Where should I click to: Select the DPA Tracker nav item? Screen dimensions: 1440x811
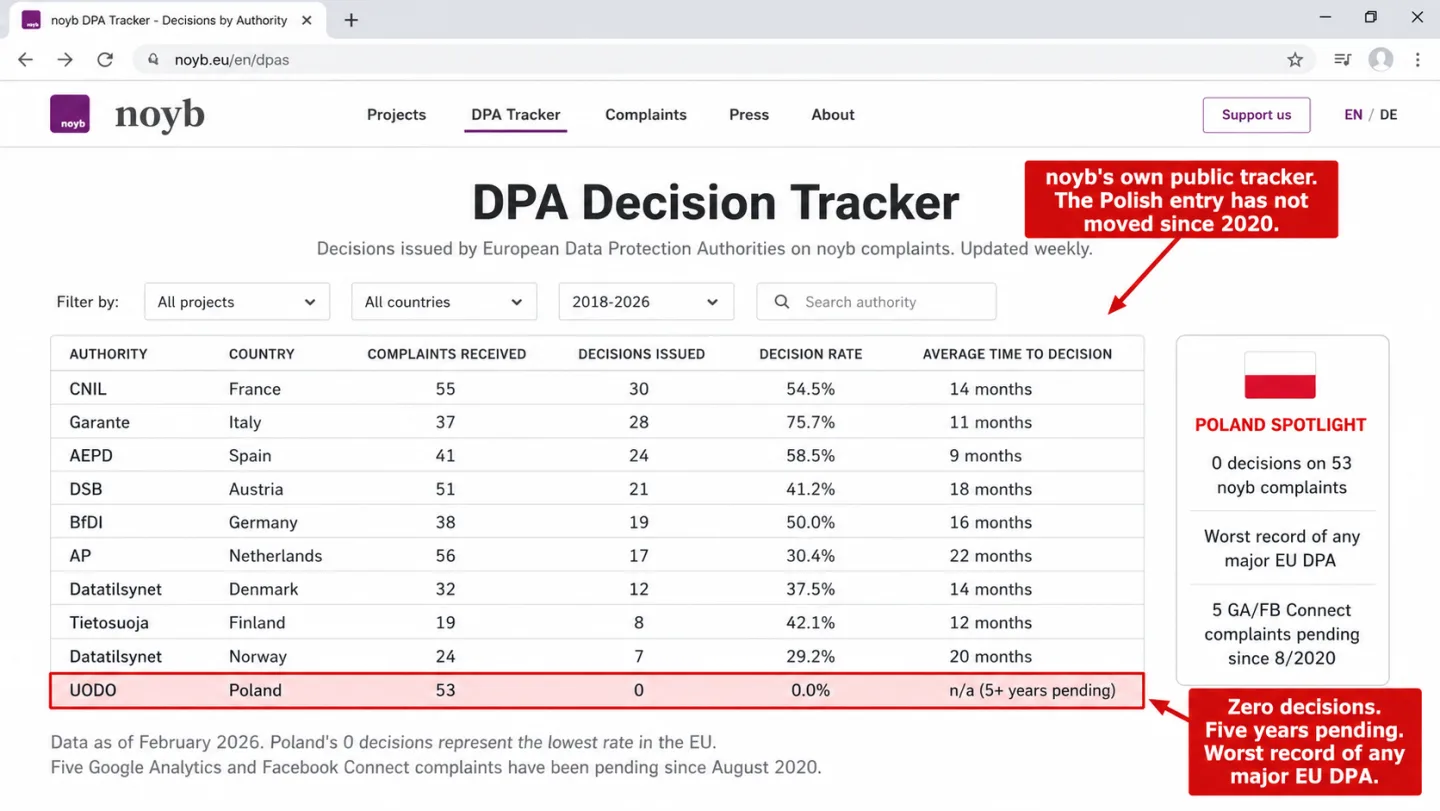tap(516, 115)
